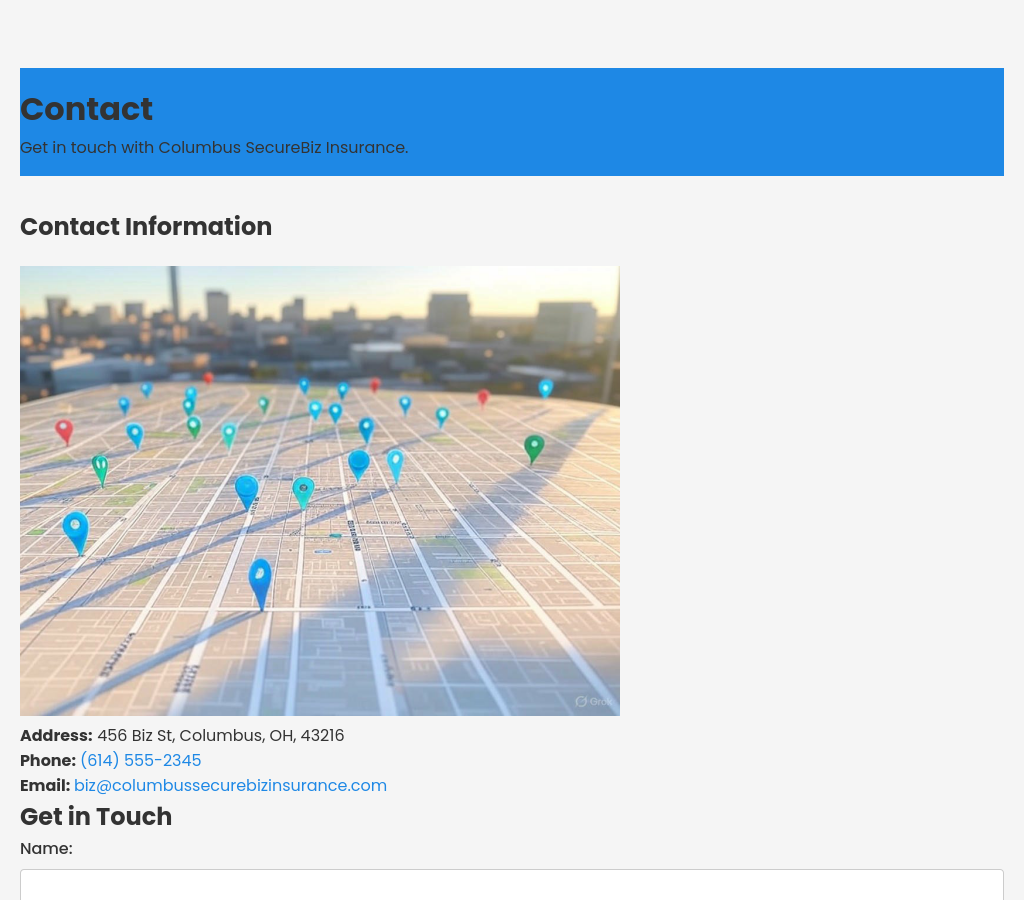
Task: Click the dark green pin on map's right side
Action: tap(534, 447)
